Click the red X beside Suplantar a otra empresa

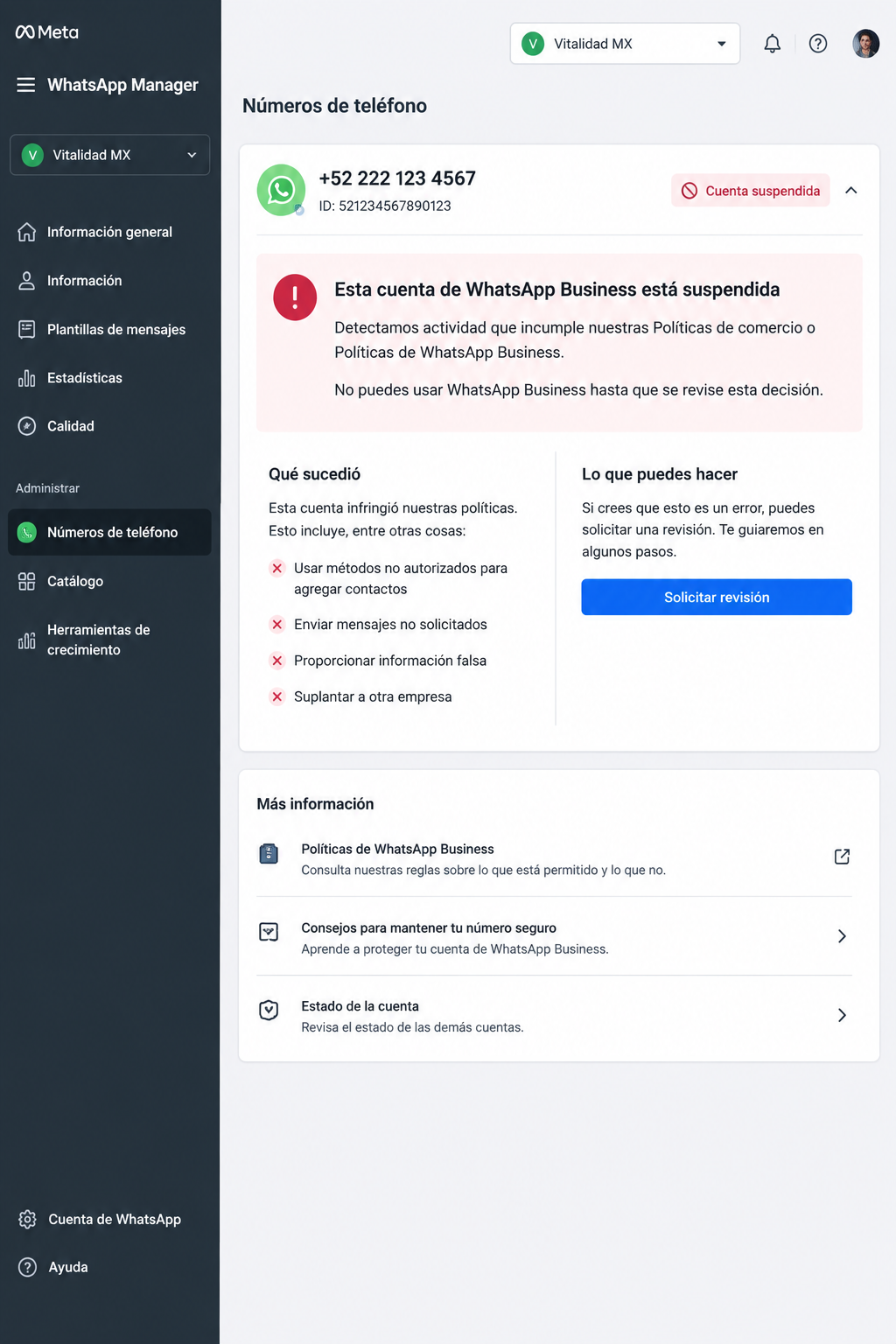(277, 696)
